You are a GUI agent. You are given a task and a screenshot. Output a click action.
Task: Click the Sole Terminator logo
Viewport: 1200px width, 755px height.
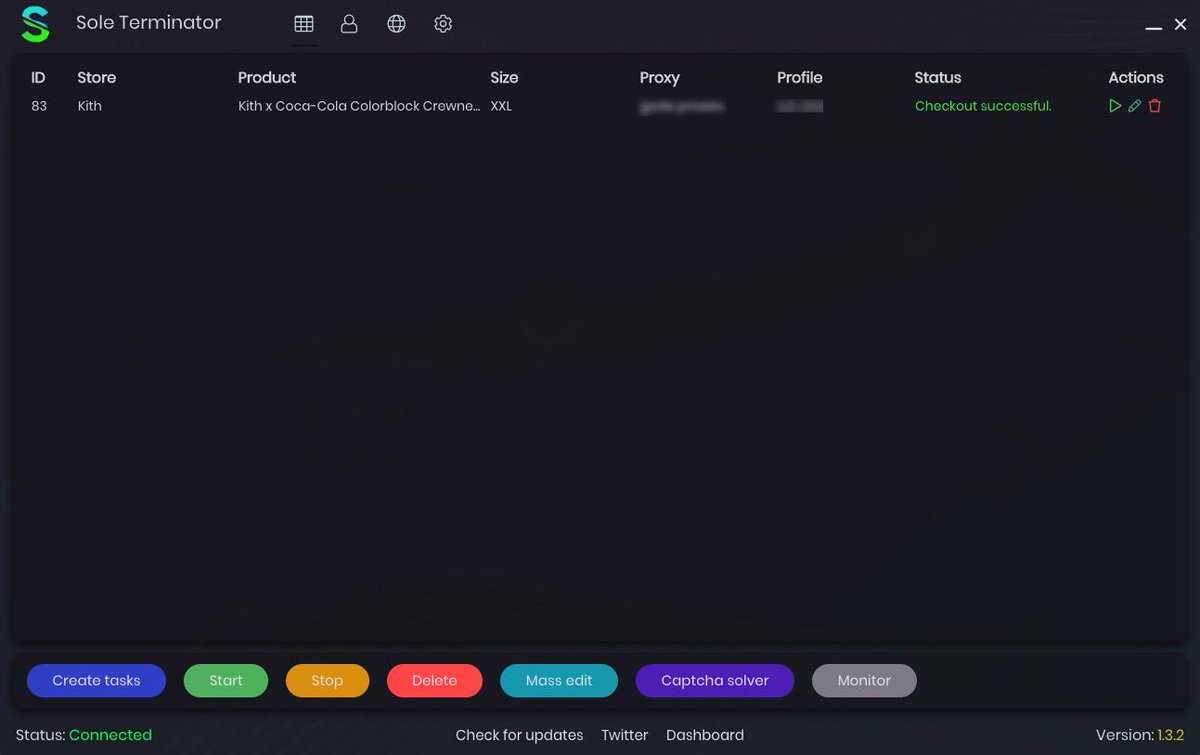(35, 24)
